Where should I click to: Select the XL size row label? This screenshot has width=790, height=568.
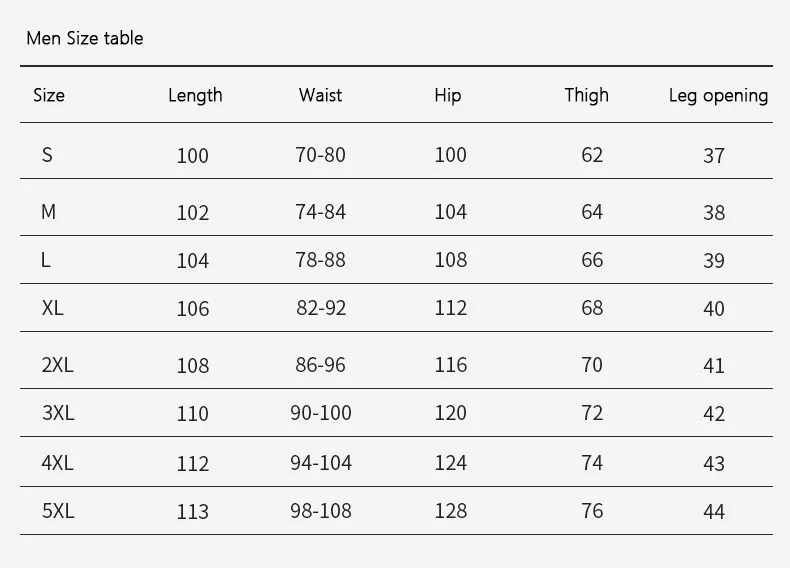pyautogui.click(x=52, y=308)
